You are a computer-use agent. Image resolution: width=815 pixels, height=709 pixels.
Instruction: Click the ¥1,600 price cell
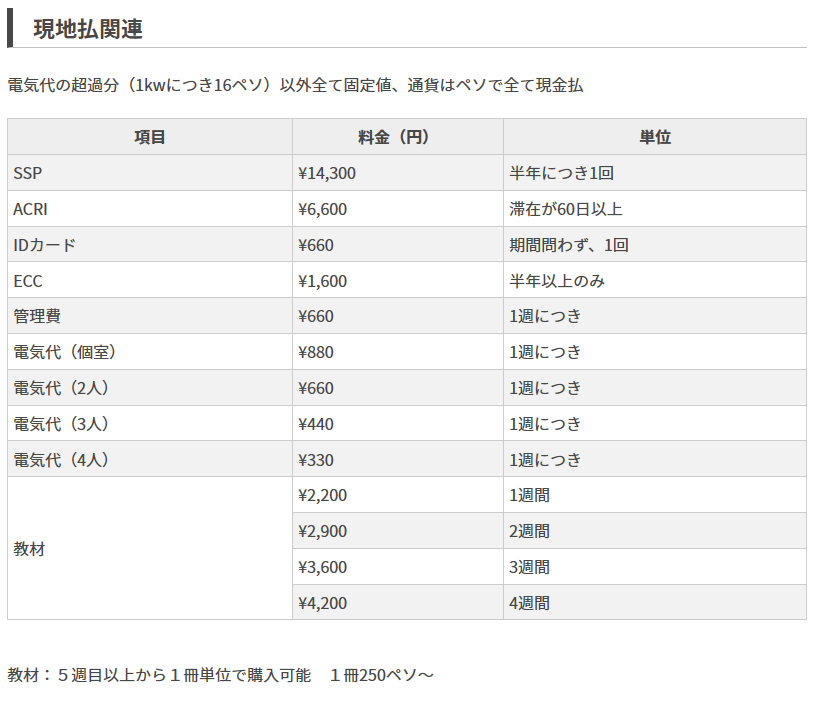coord(323,281)
